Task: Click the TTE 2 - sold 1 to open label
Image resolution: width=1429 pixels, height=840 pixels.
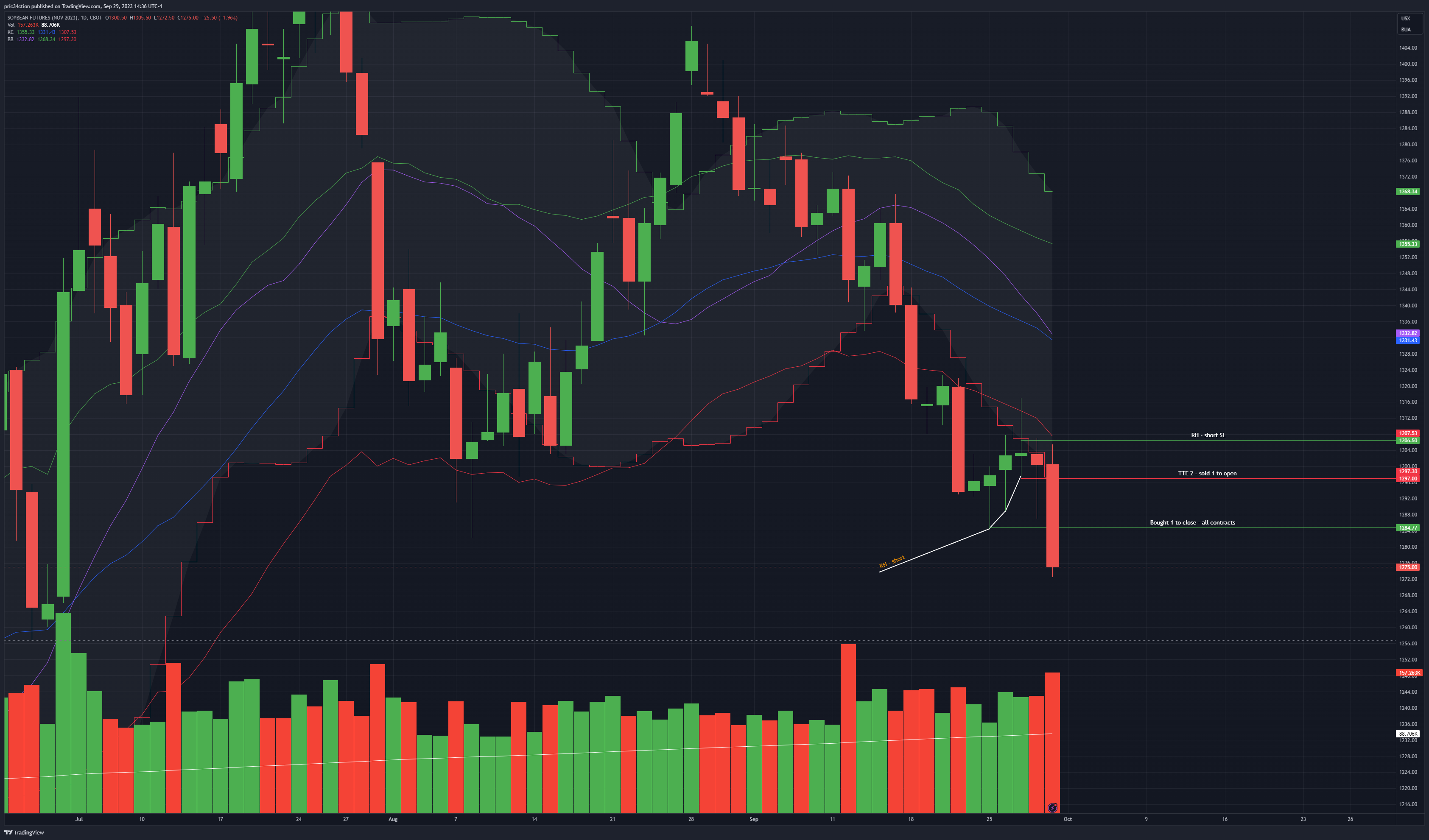Action: pos(1207,473)
